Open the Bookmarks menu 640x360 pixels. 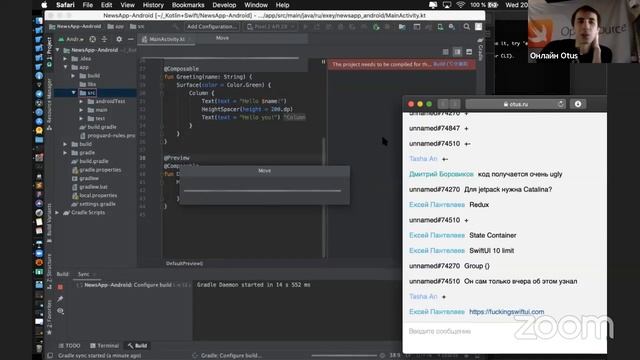(188, 5)
